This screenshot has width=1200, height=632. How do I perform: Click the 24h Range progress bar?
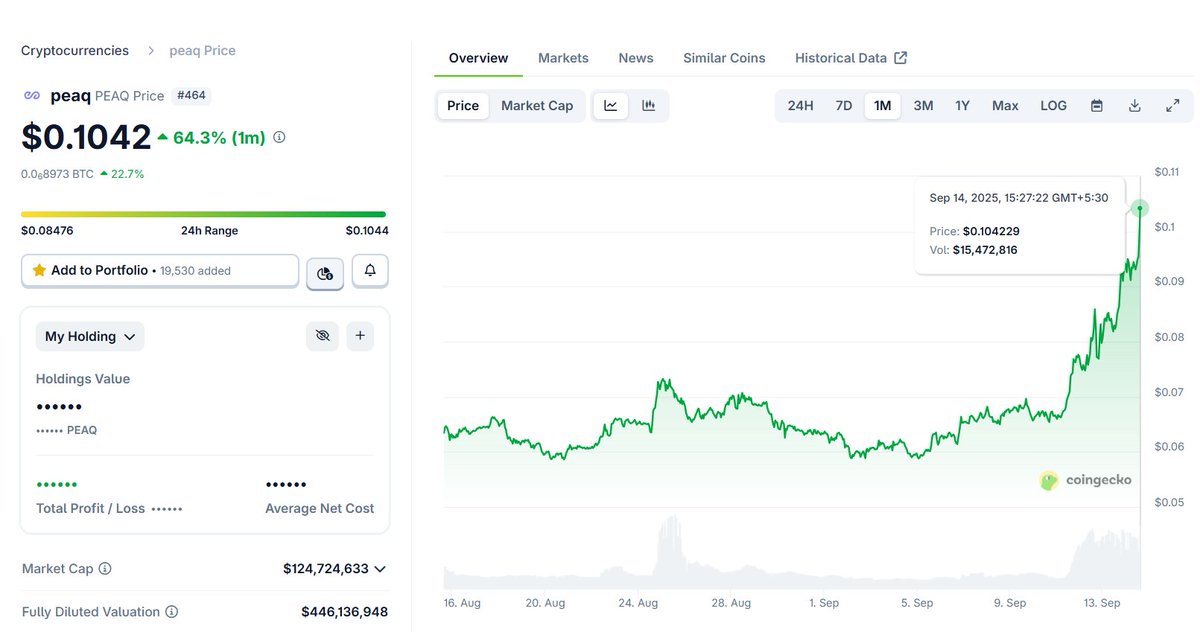(x=203, y=214)
